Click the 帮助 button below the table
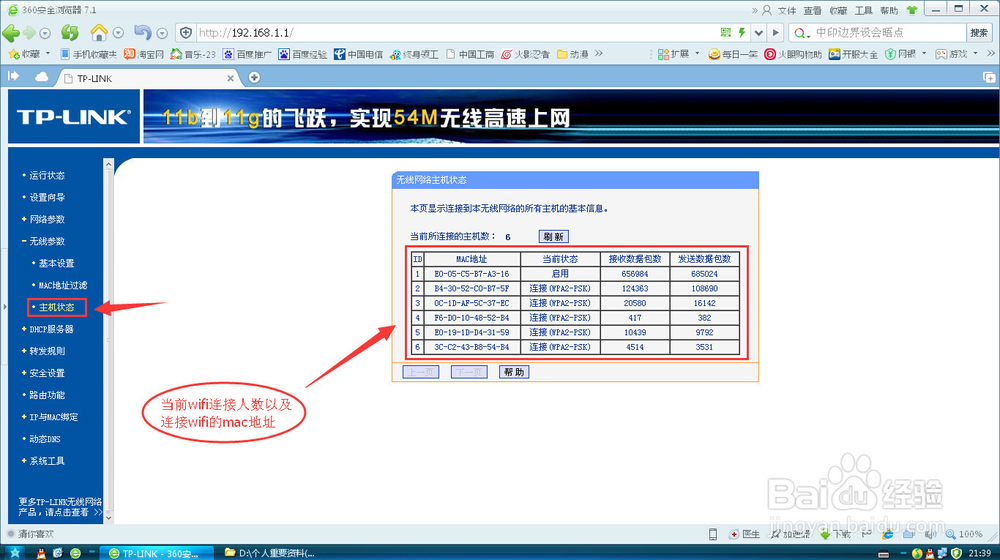The width and height of the screenshot is (1000, 560). coord(514,372)
